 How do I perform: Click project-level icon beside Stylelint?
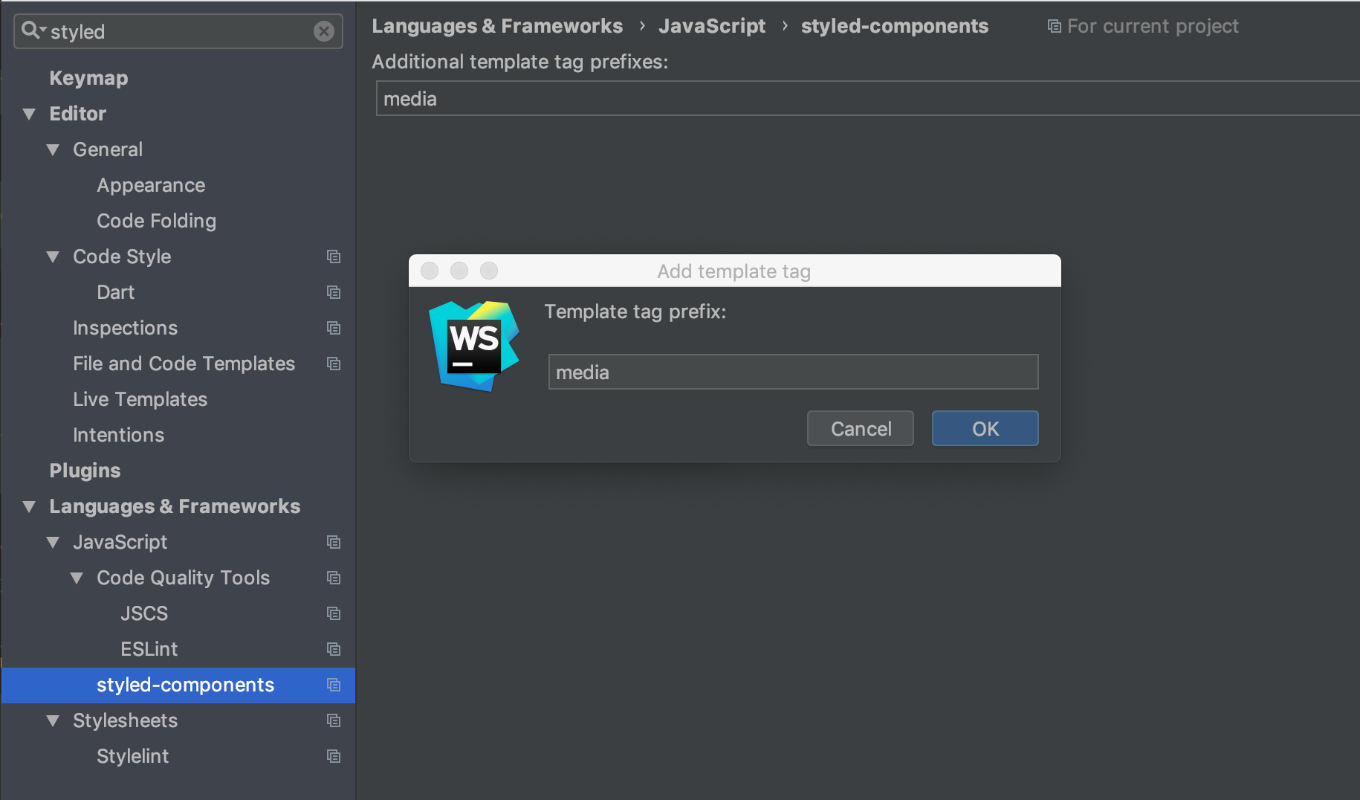(334, 757)
